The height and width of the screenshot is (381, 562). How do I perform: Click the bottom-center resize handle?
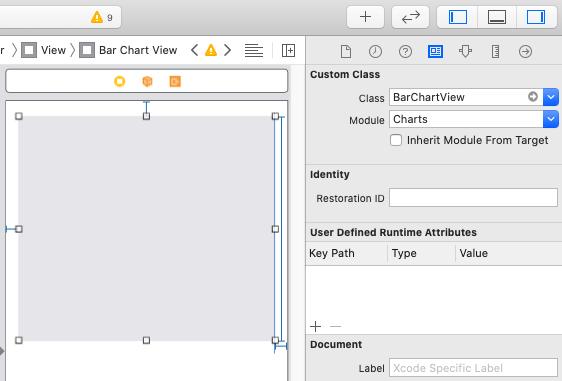pyautogui.click(x=146, y=340)
